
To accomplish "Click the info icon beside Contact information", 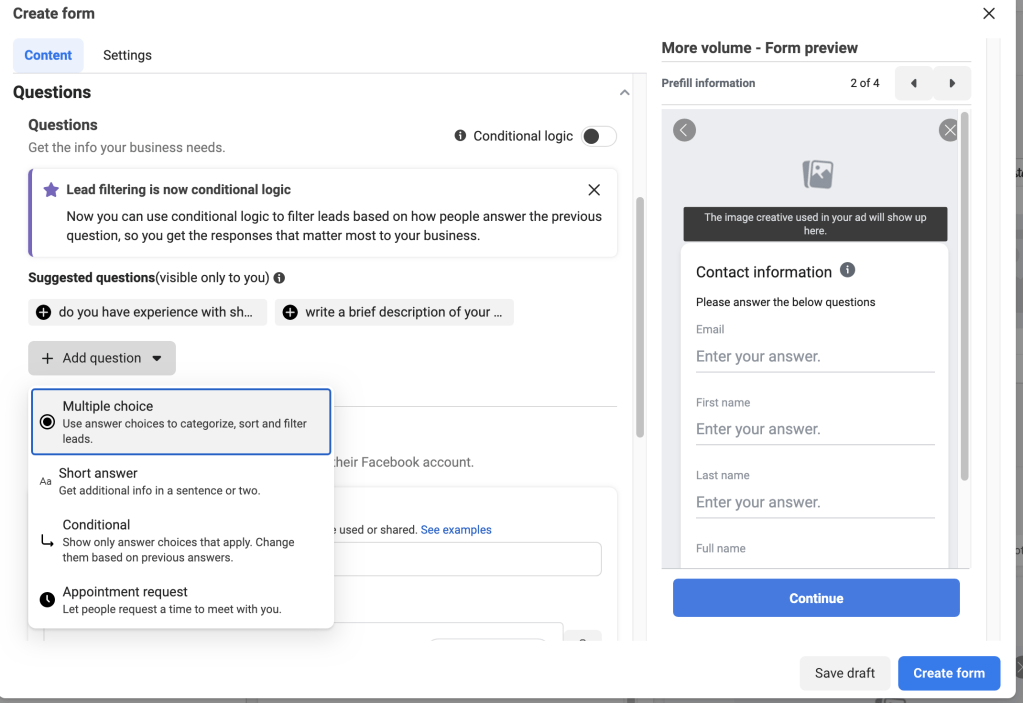I will coord(847,271).
